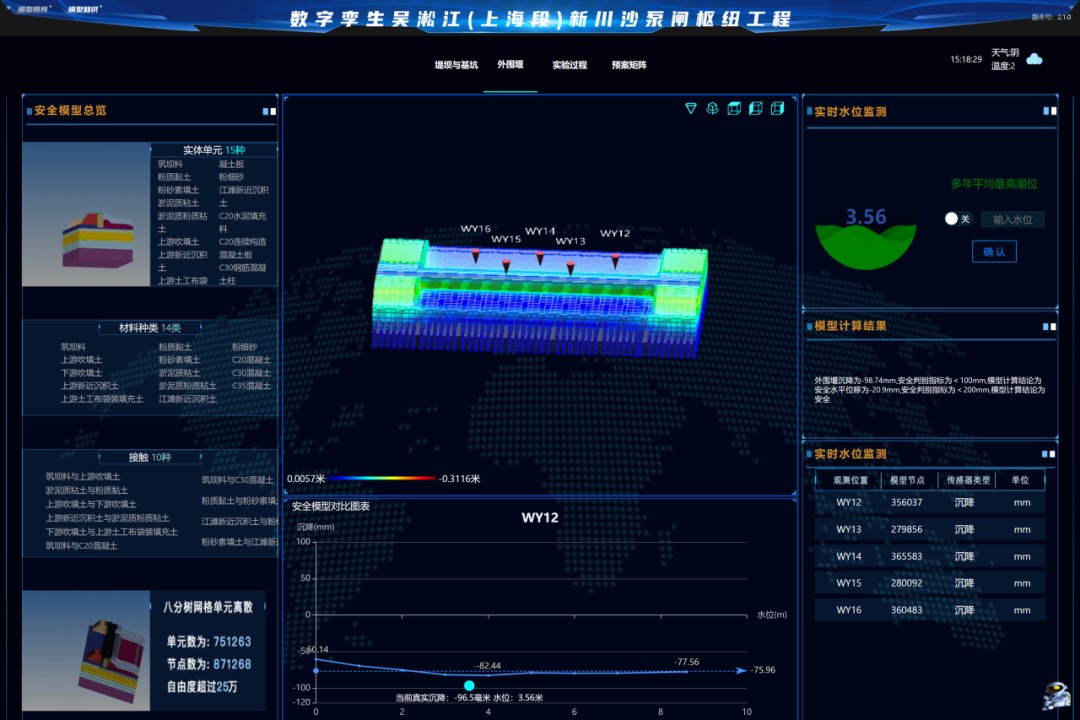Image resolution: width=1080 pixels, height=720 pixels.
Task: Click the cyan water level marker on chart
Action: (469, 685)
